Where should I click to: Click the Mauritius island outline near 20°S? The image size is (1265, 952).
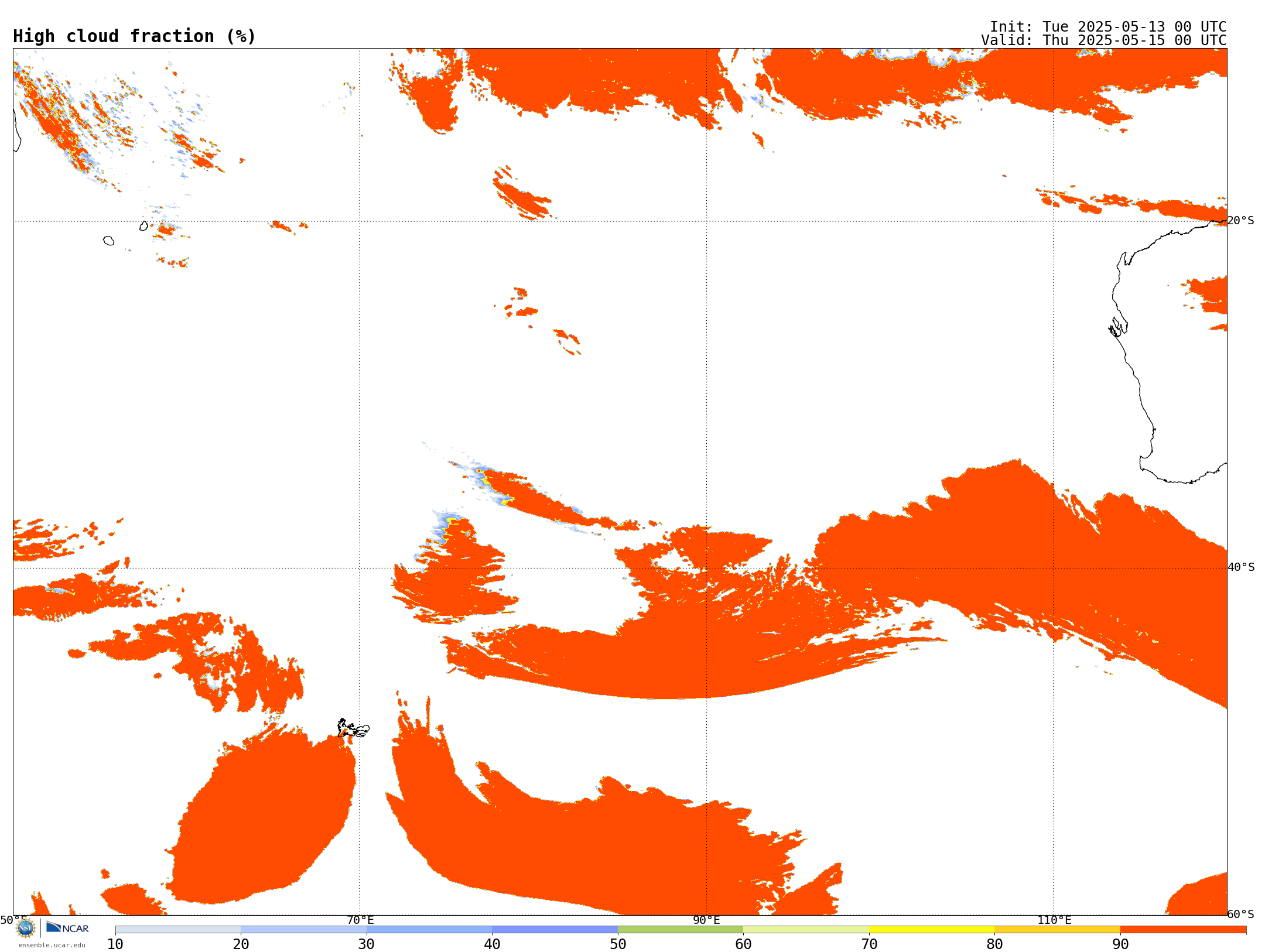point(143,226)
